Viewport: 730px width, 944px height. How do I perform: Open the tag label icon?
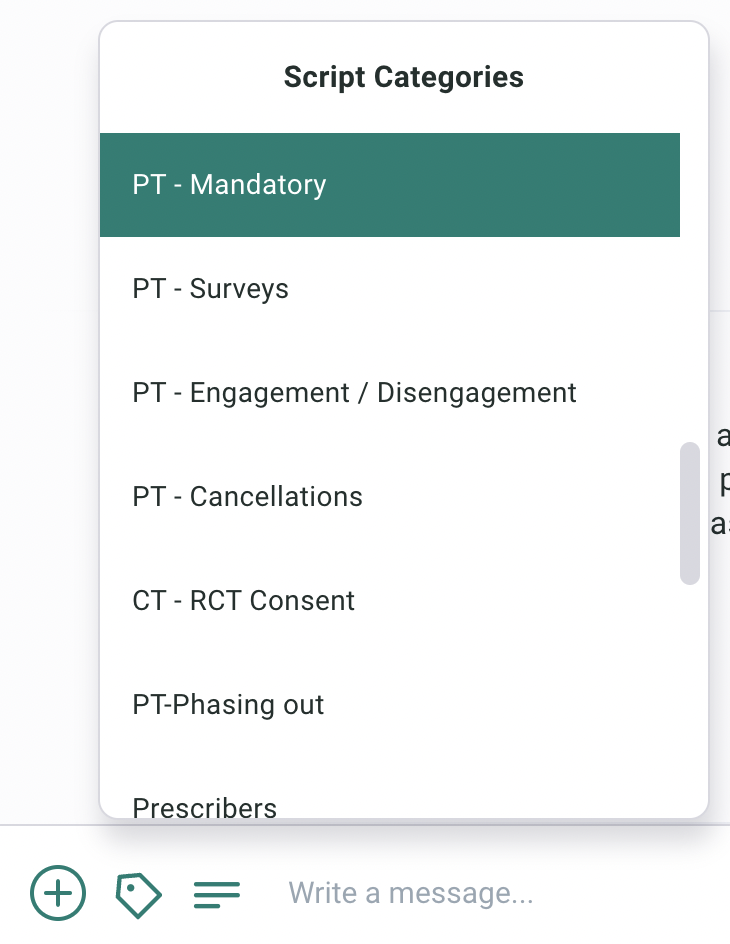[138, 895]
